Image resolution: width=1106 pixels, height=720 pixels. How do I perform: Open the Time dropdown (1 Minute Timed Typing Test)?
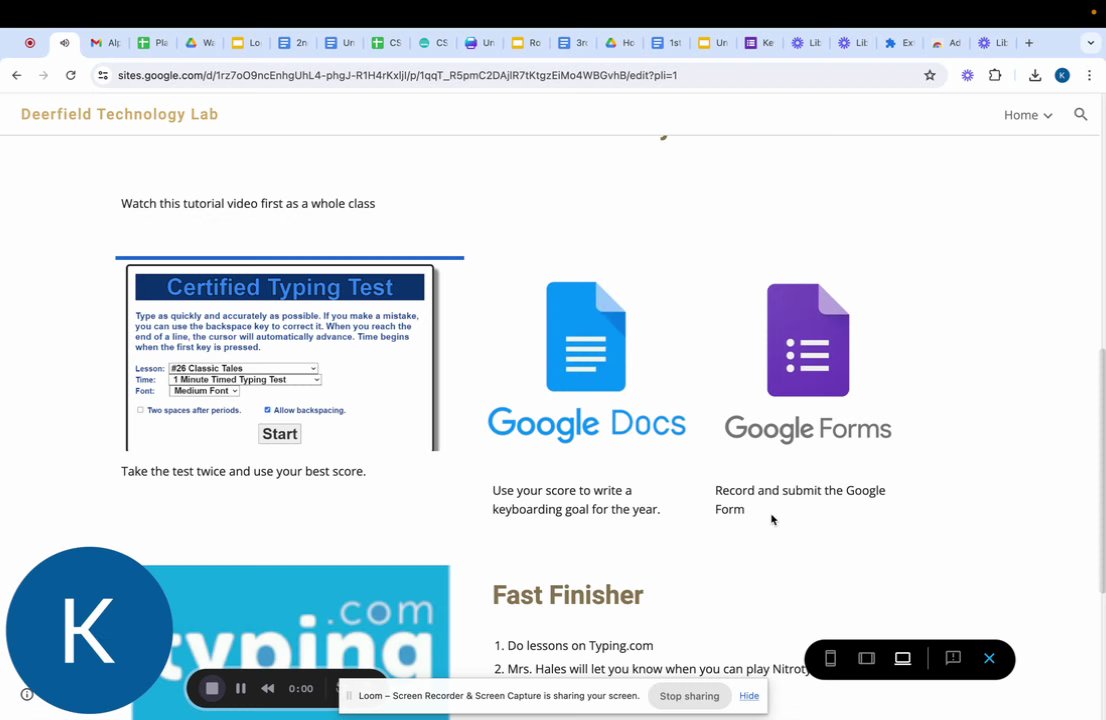coord(245,379)
